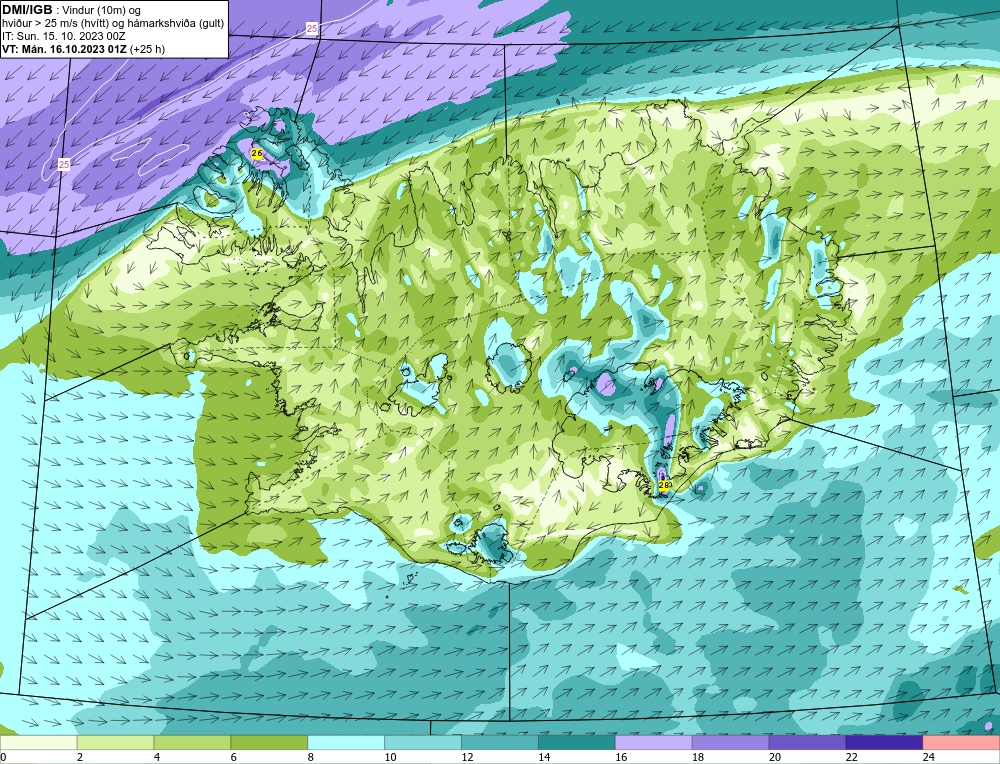Click the 'DMI/IGB' title text
1000x764 pixels.
(x=27, y=10)
